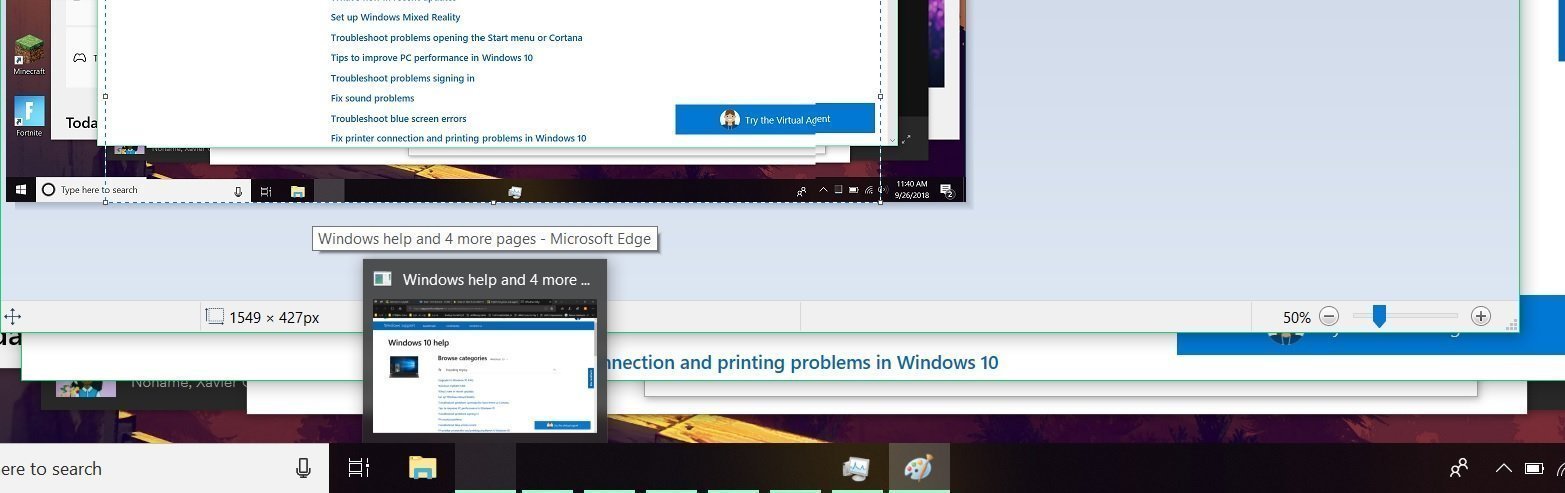Click the Start button in the canvas screenshot

20,190
